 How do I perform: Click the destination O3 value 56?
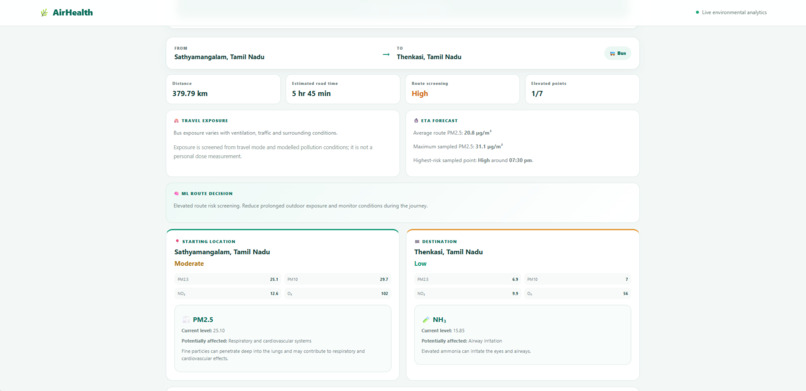pos(626,294)
